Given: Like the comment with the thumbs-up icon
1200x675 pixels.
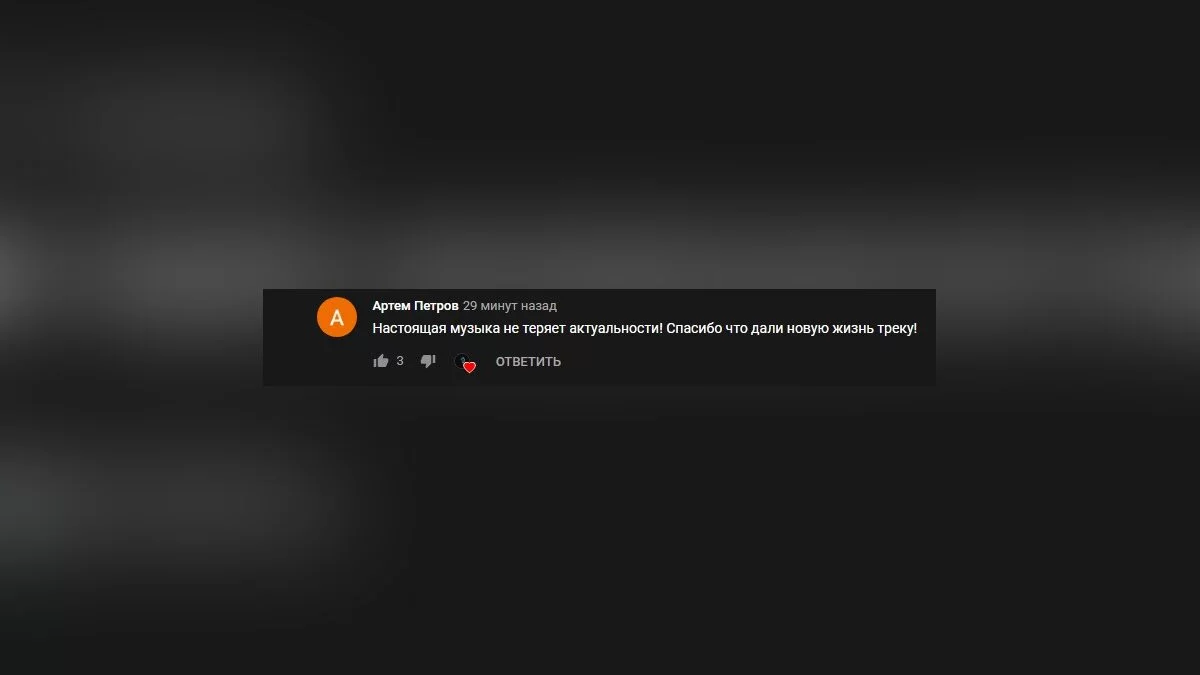Looking at the screenshot, I should tap(381, 361).
